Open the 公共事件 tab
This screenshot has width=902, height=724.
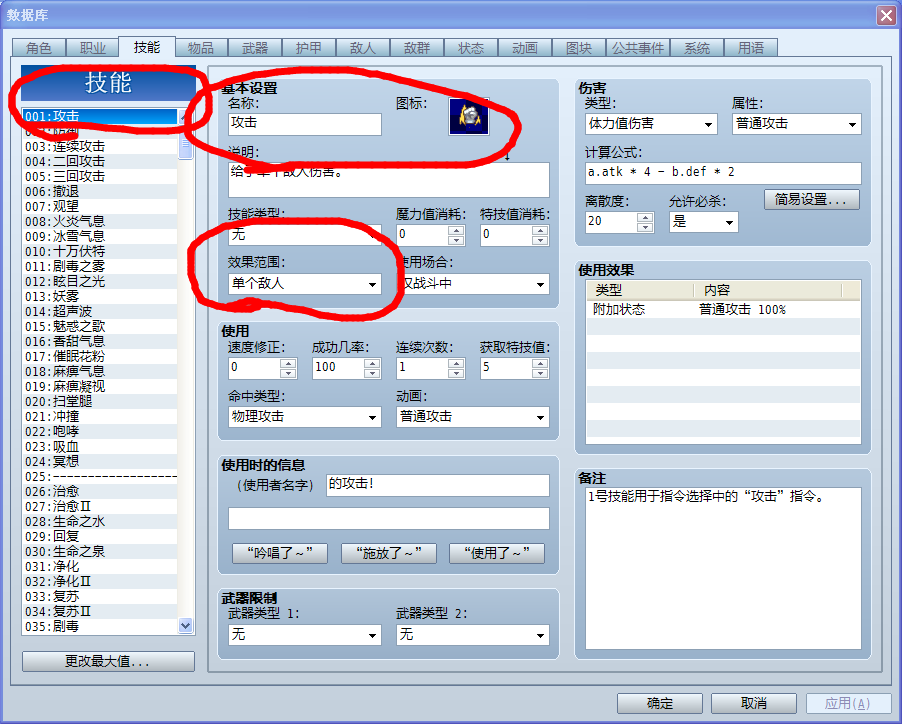(x=637, y=48)
